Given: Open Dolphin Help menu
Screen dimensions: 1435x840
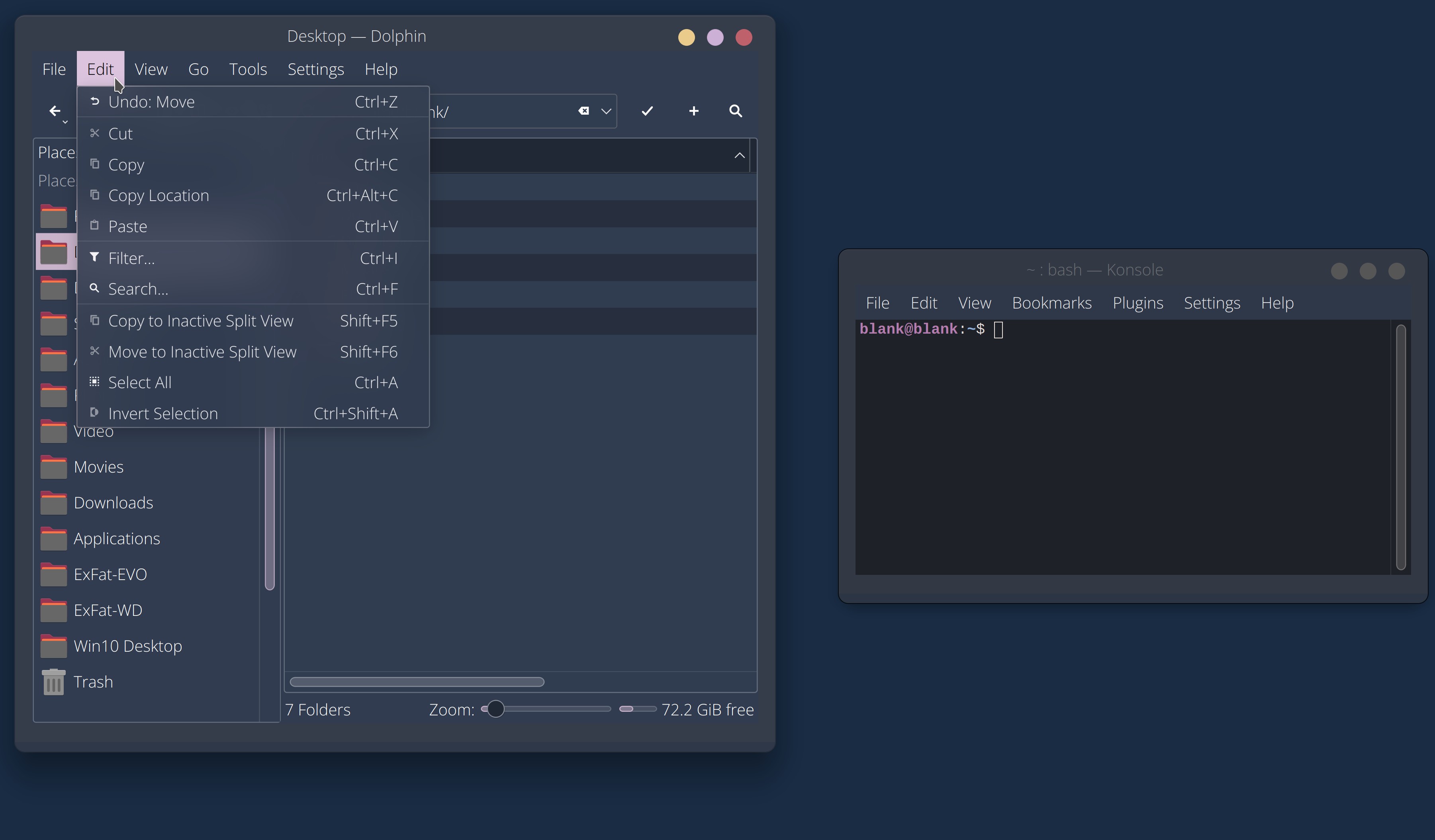Looking at the screenshot, I should pos(381,69).
